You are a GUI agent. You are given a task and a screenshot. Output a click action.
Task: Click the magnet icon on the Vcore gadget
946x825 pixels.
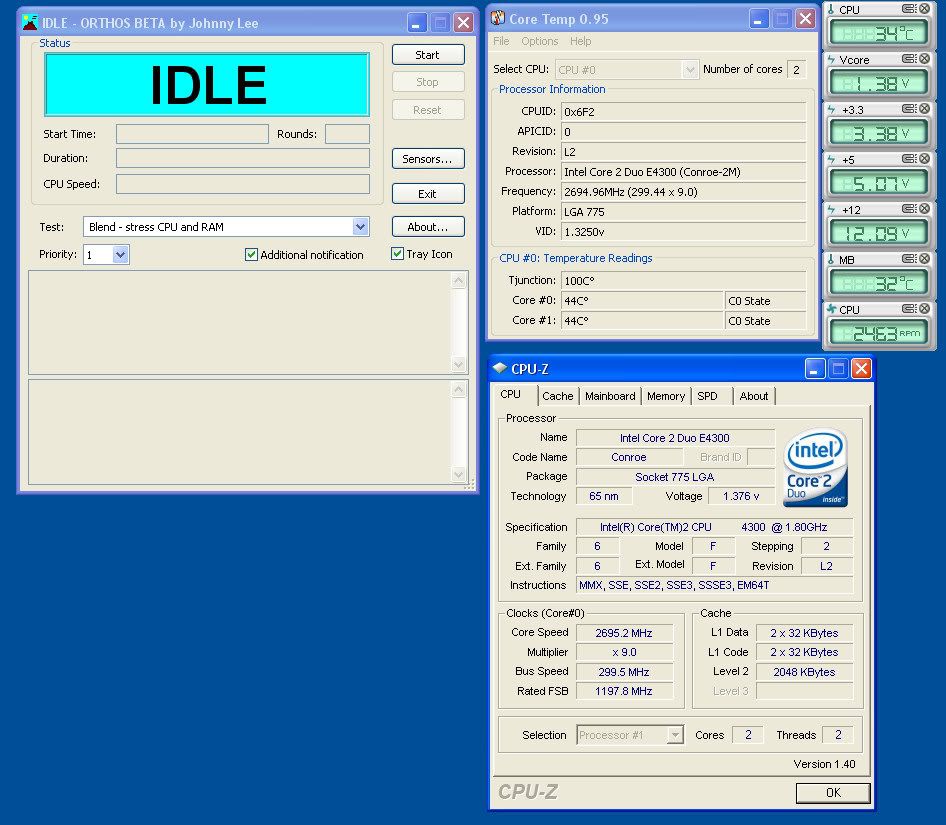(909, 59)
